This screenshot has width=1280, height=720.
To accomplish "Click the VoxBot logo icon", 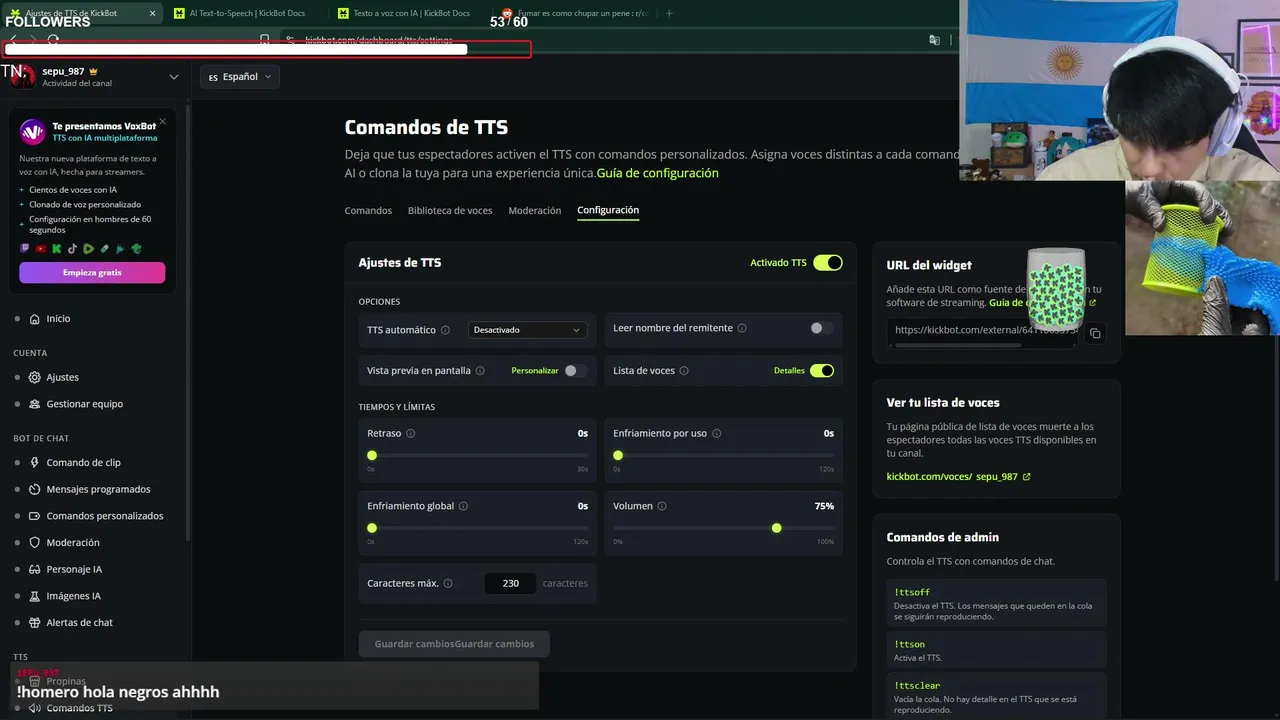I will (x=33, y=132).
